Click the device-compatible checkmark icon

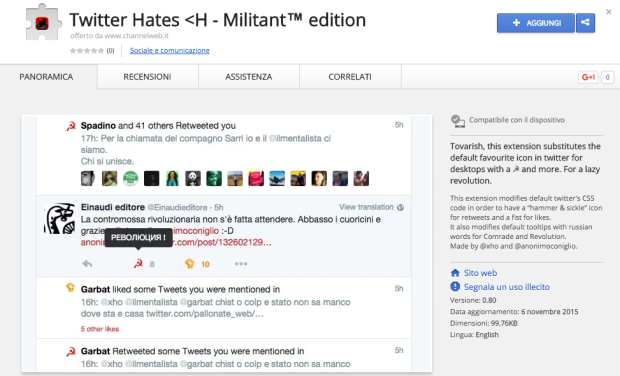coord(458,121)
